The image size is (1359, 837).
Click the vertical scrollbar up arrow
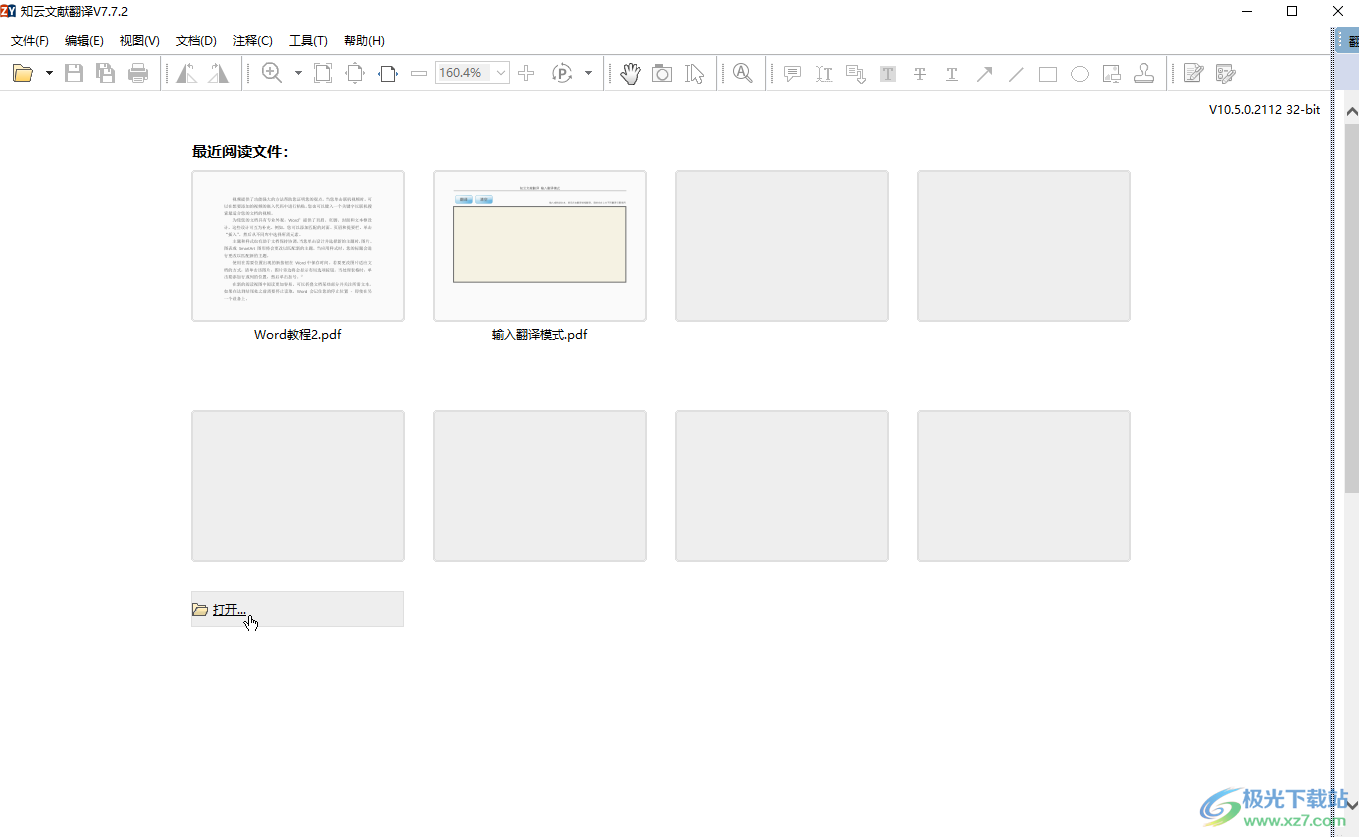click(1351, 111)
